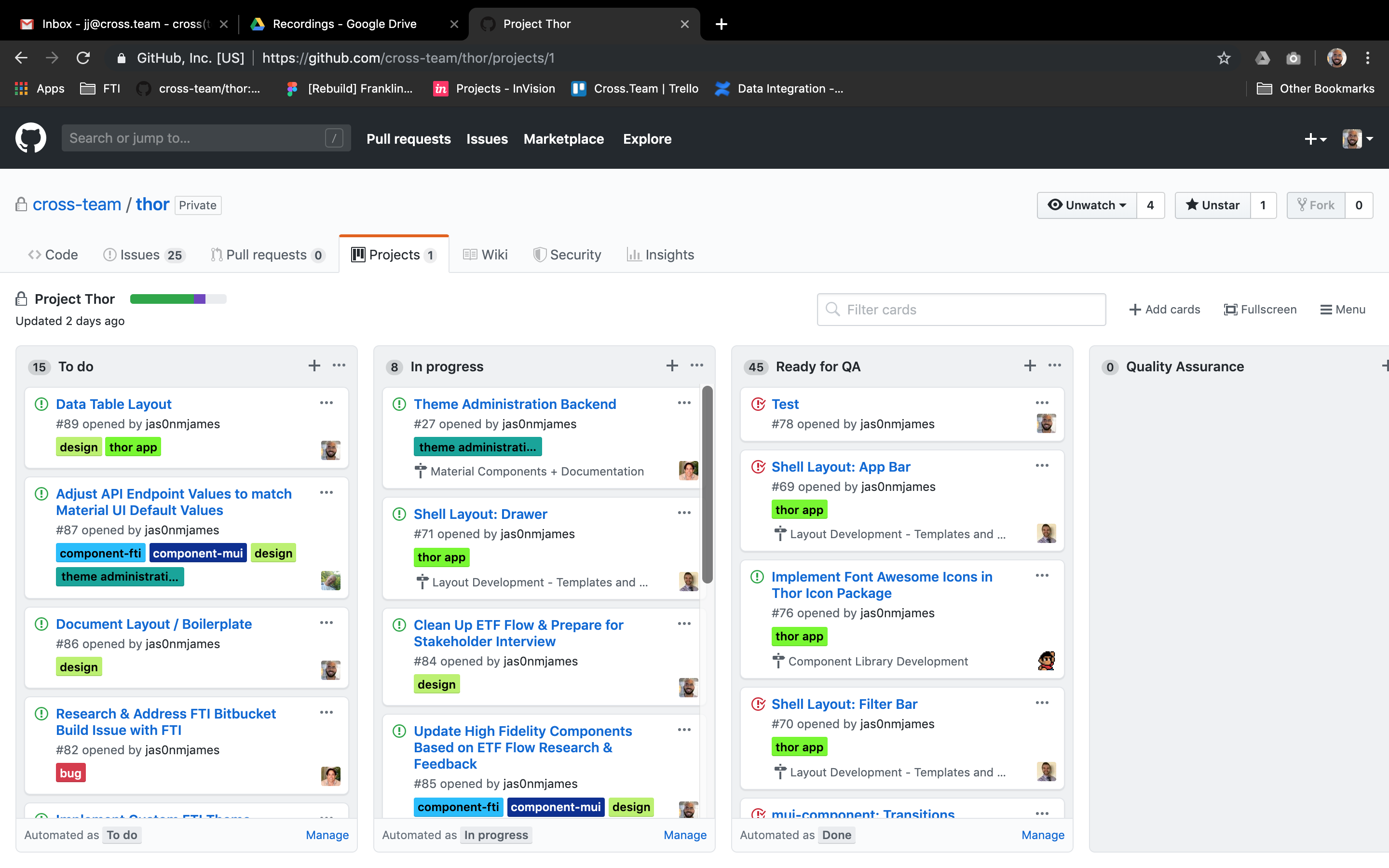Bookmark page with the star icon
The width and height of the screenshot is (1389, 868).
pyautogui.click(x=1224, y=58)
